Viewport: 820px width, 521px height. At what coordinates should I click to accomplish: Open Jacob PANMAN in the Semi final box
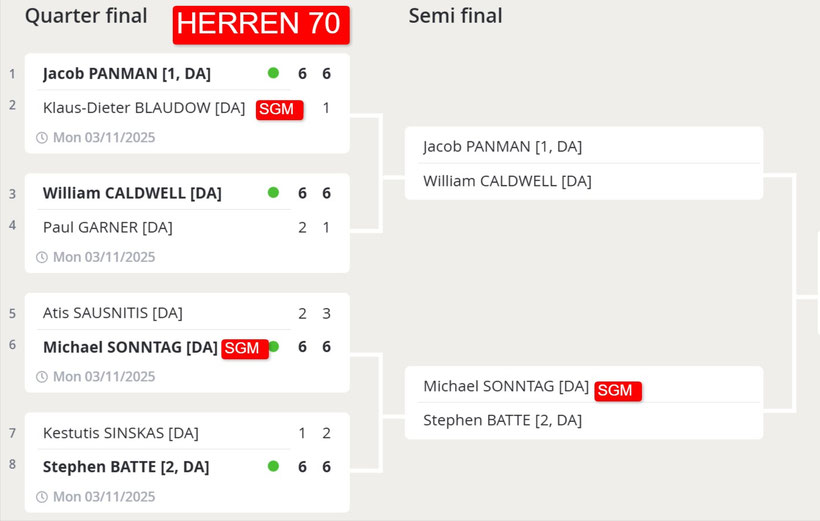pyautogui.click(x=502, y=146)
